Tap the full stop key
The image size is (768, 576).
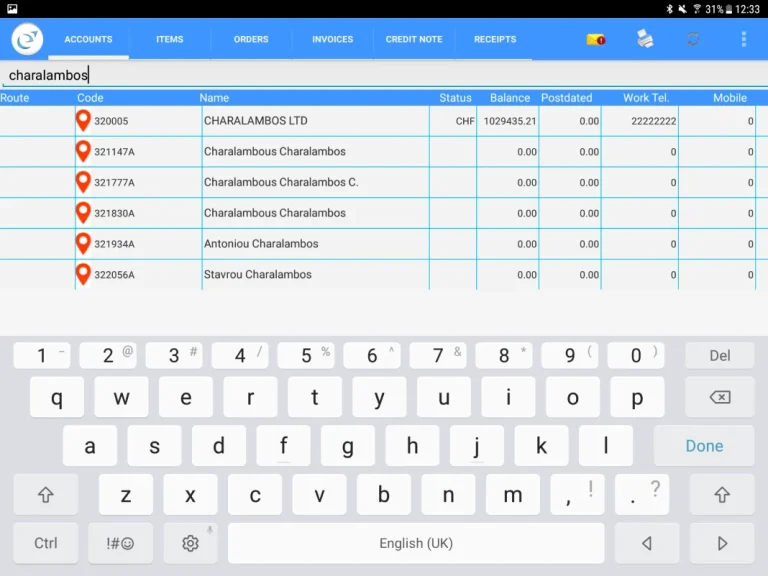tap(642, 495)
